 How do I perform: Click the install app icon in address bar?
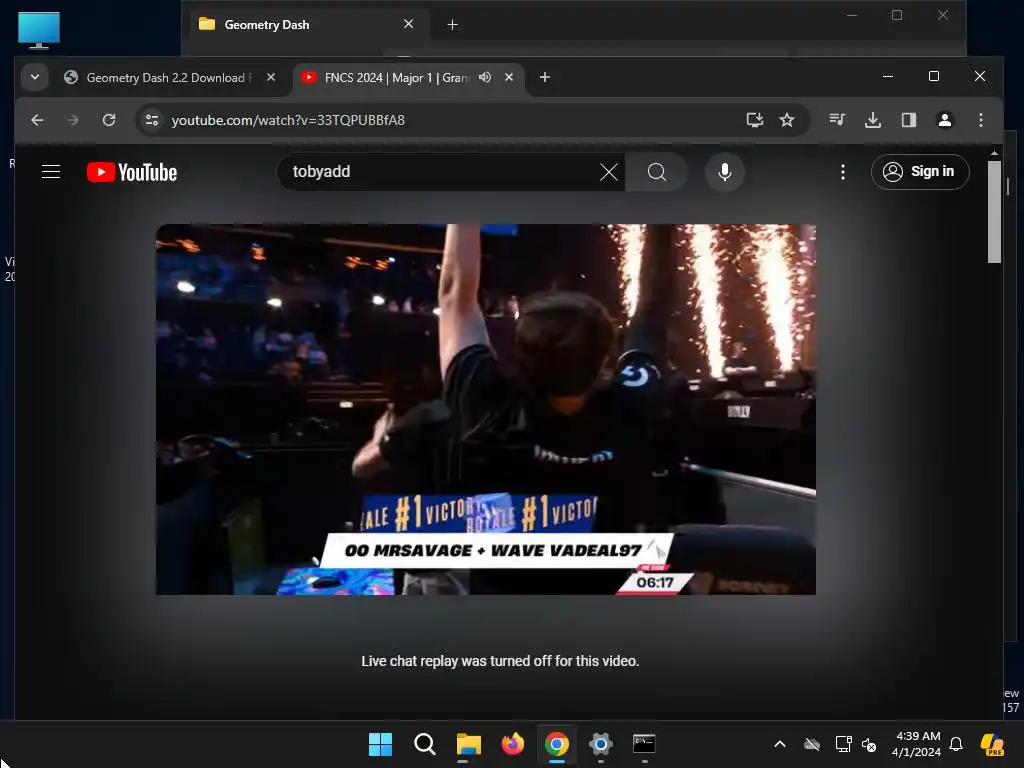[x=755, y=120]
